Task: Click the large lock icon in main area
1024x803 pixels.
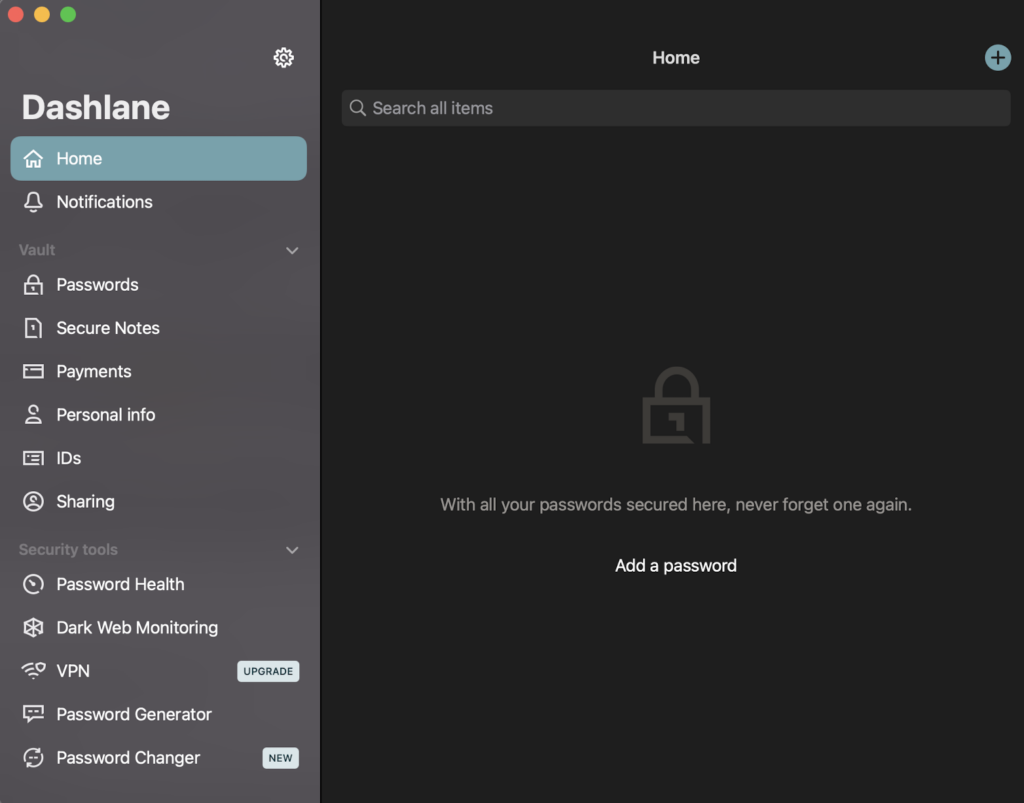Action: (x=677, y=405)
